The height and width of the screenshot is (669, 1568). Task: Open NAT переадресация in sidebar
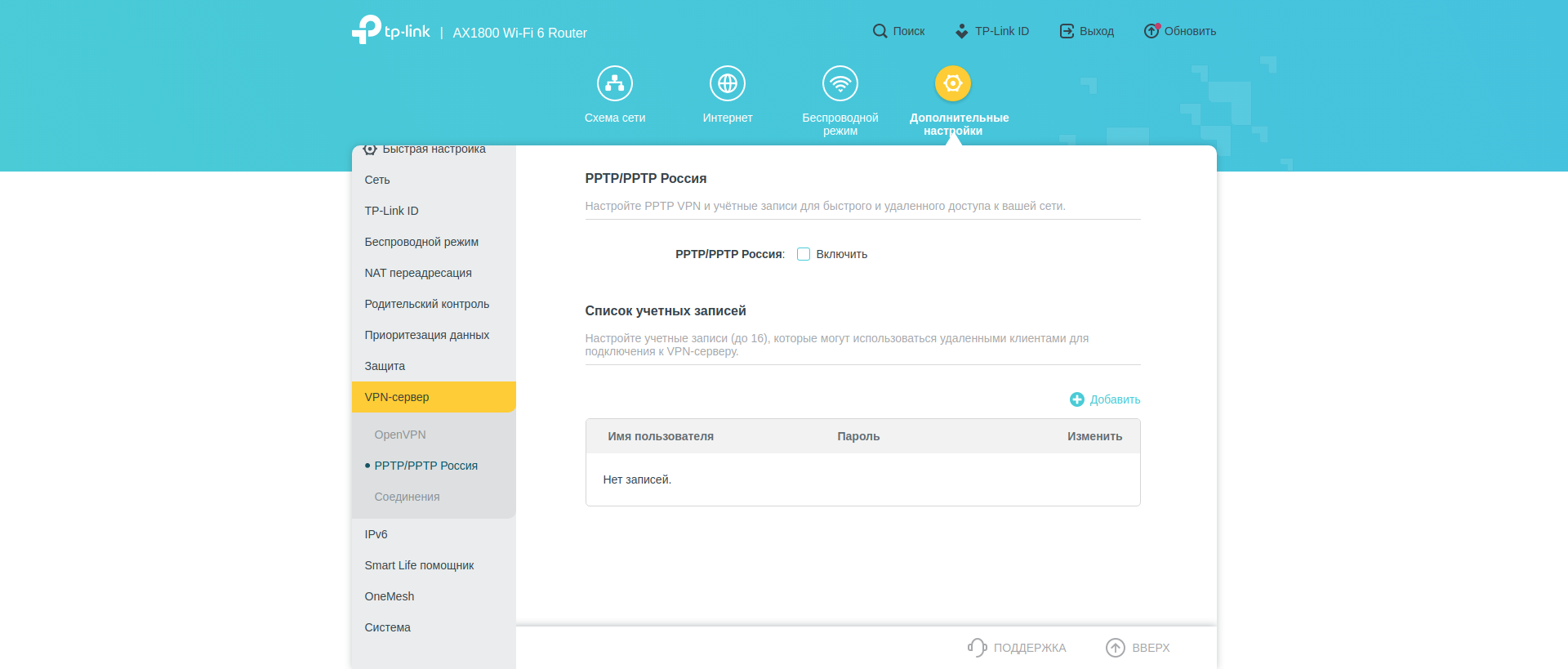417,273
